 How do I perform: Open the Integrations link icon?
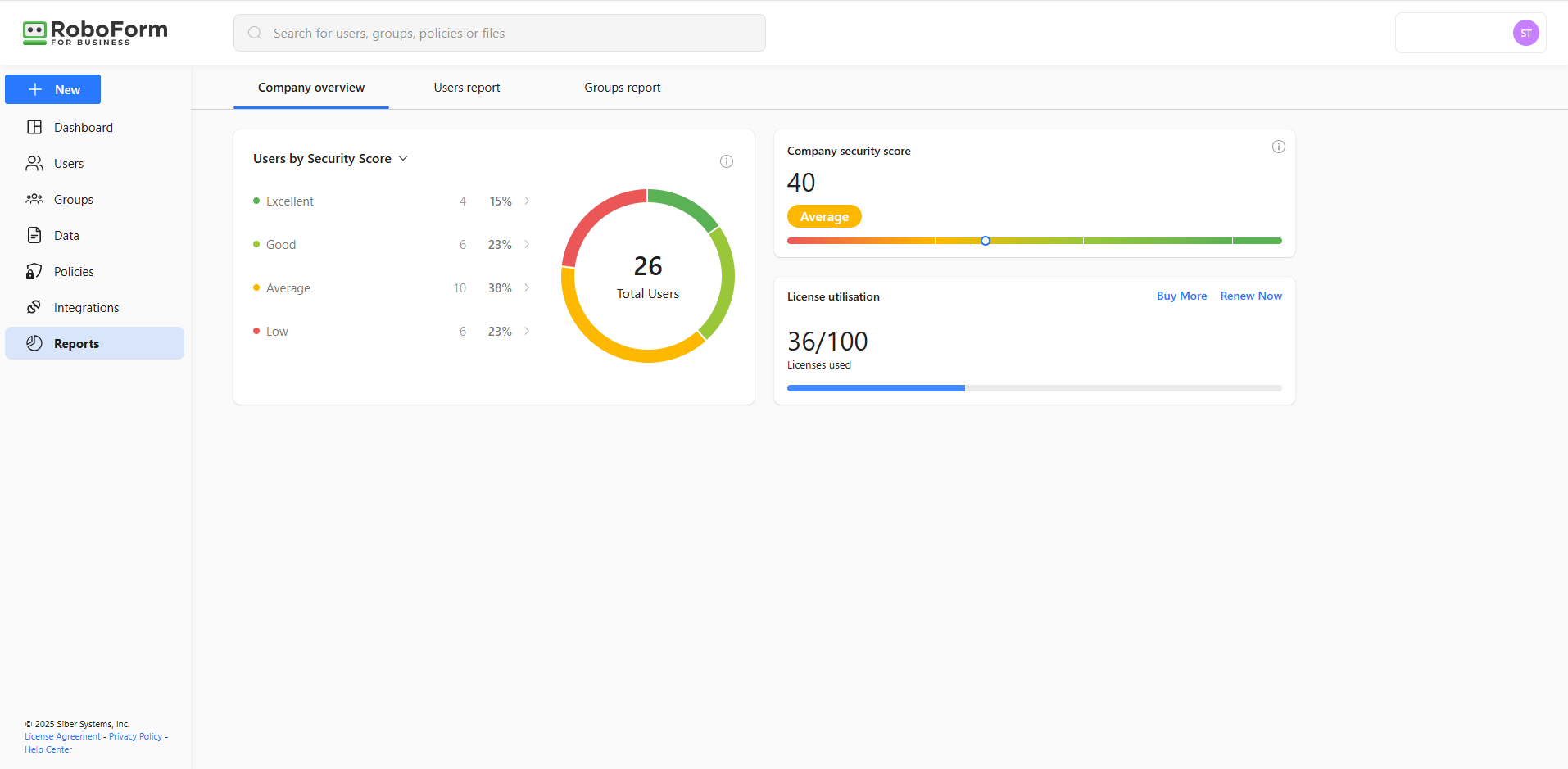[x=34, y=307]
